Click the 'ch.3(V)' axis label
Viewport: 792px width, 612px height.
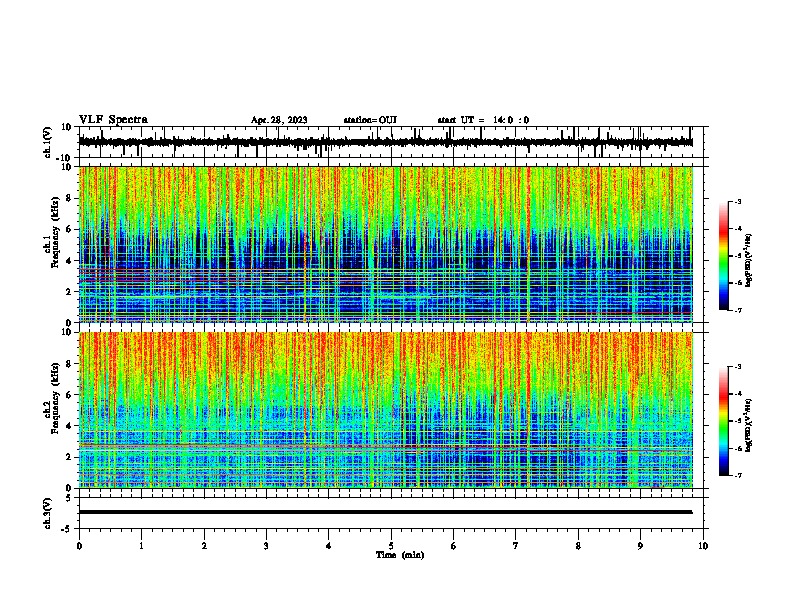pyautogui.click(x=47, y=514)
